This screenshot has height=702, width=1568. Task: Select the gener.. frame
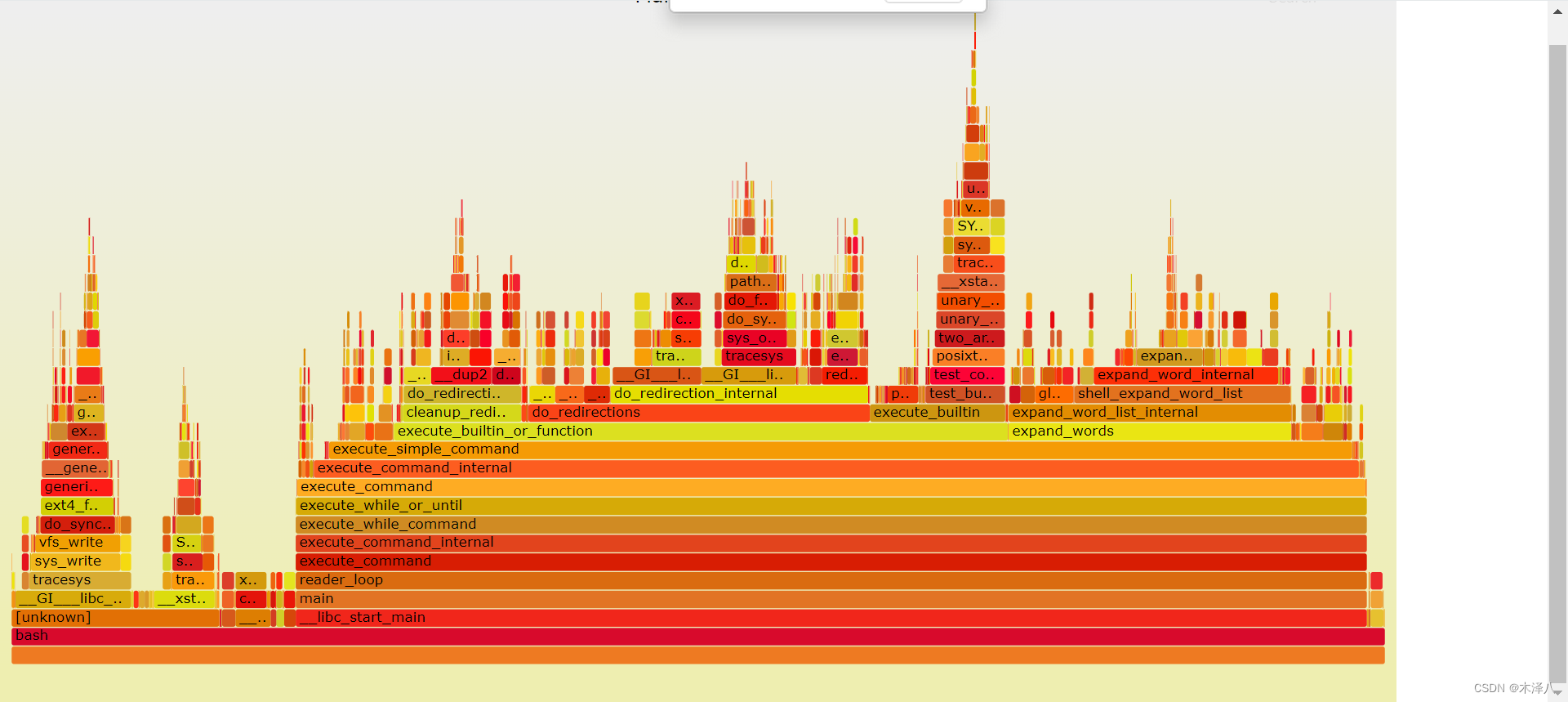coord(78,449)
